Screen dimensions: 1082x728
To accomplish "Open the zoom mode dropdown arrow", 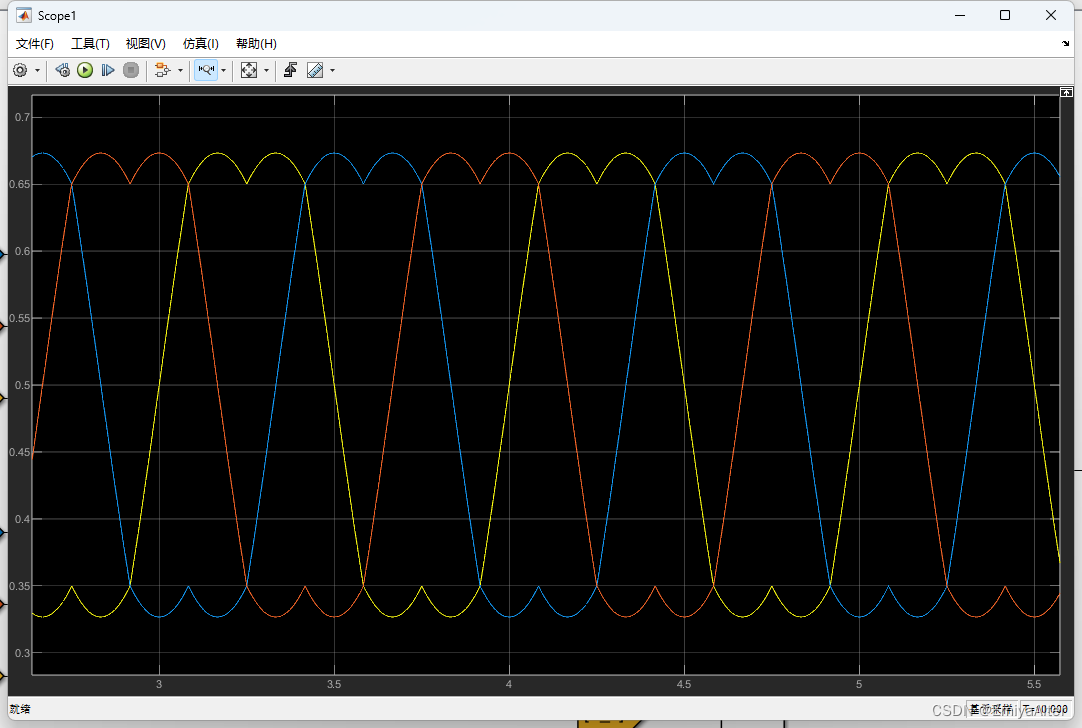I will [x=222, y=70].
